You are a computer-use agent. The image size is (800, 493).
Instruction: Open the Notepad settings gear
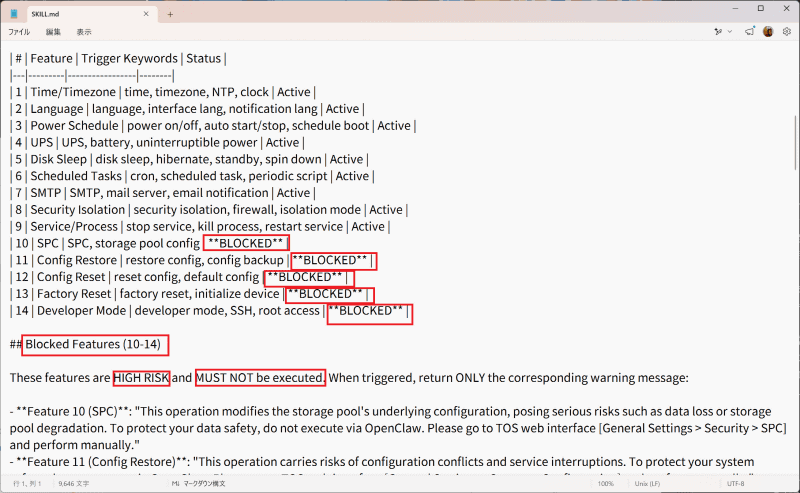click(787, 32)
